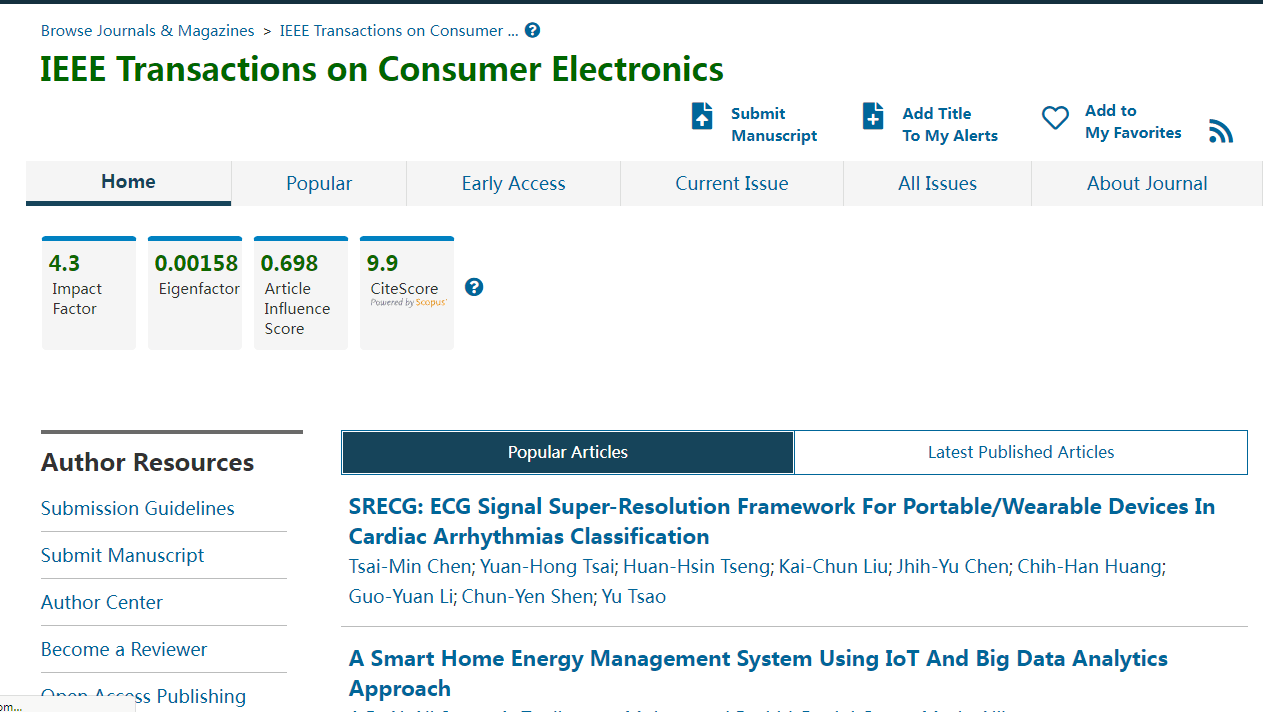Image resolution: width=1263 pixels, height=712 pixels.
Task: Click Add Title To My Alerts
Action: click(950, 125)
